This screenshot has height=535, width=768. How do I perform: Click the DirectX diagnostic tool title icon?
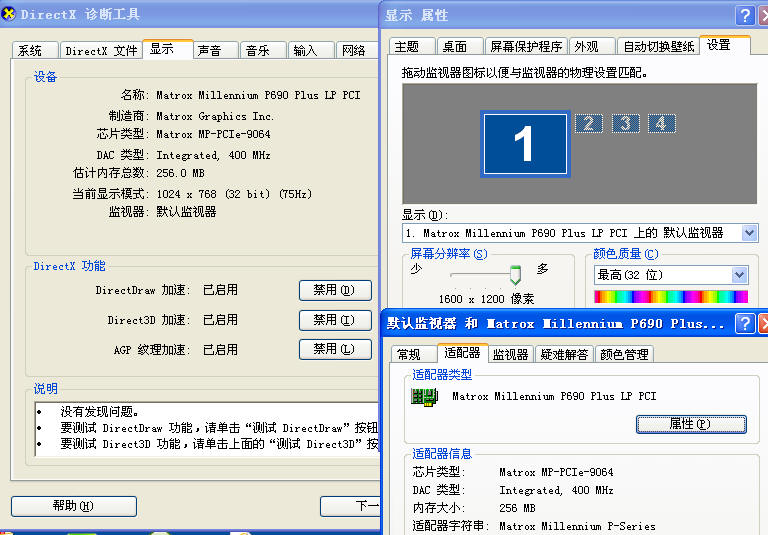(x=8, y=14)
